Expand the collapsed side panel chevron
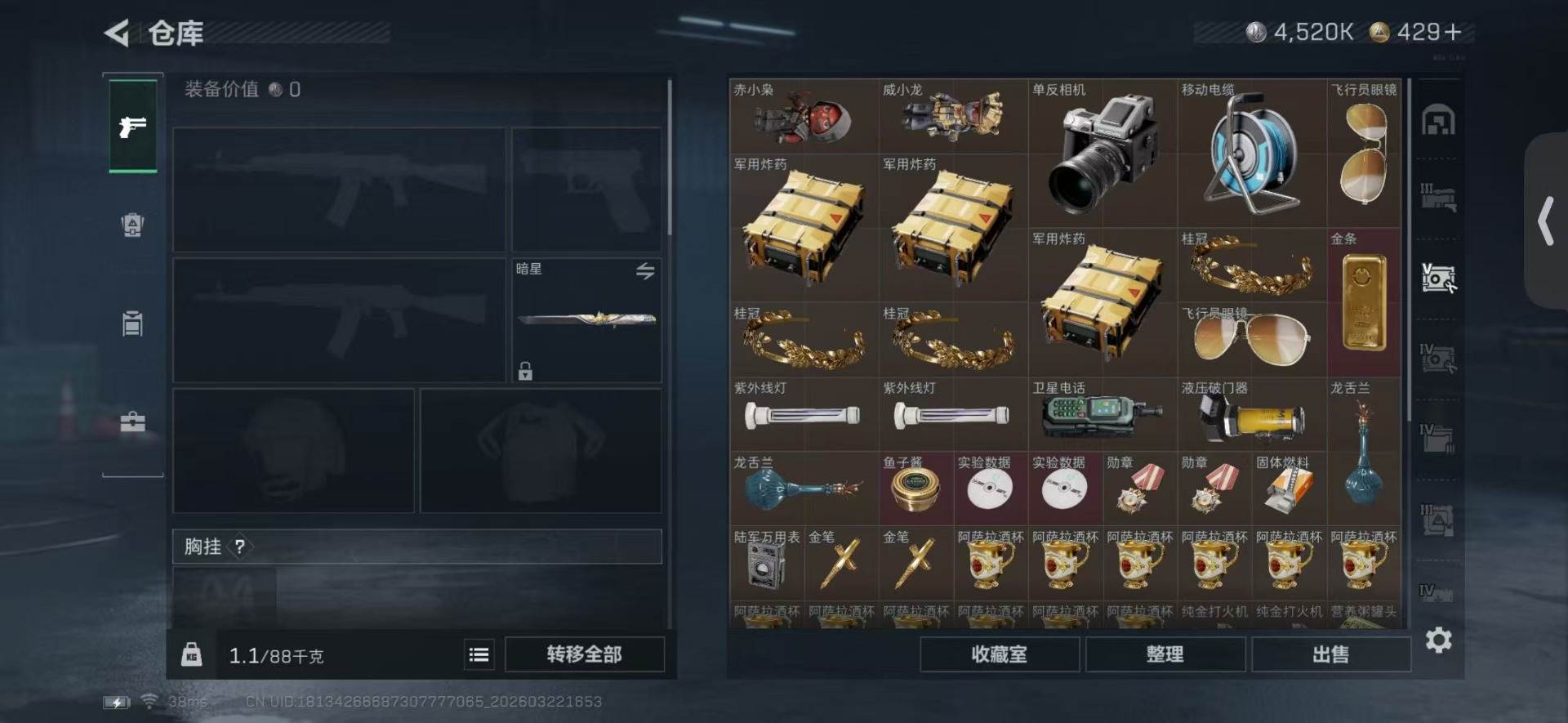The width and height of the screenshot is (1568, 723). pos(1545,221)
